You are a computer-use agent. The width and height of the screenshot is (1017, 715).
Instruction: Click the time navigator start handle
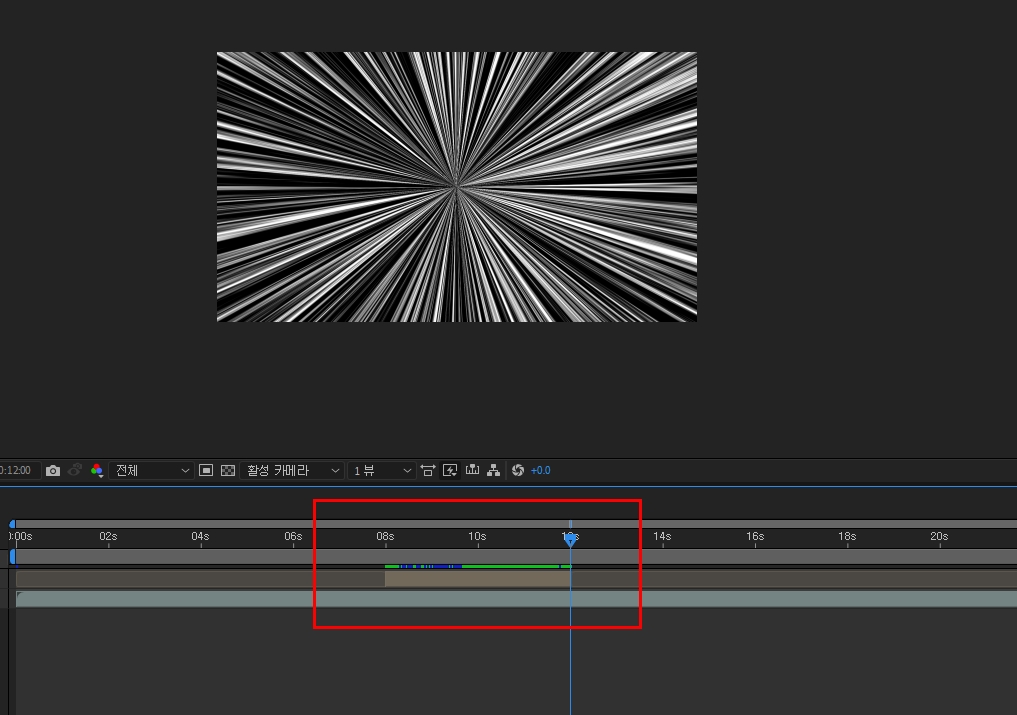coord(12,524)
